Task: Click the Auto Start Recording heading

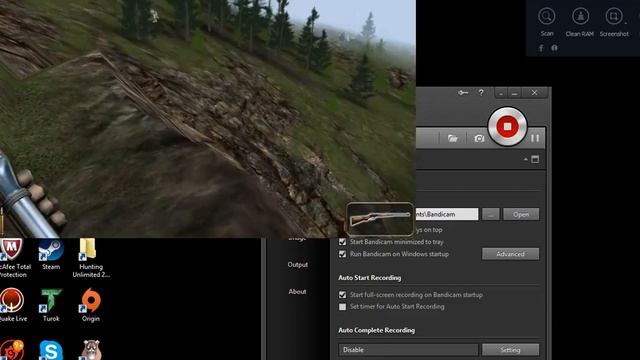Action: click(370, 278)
